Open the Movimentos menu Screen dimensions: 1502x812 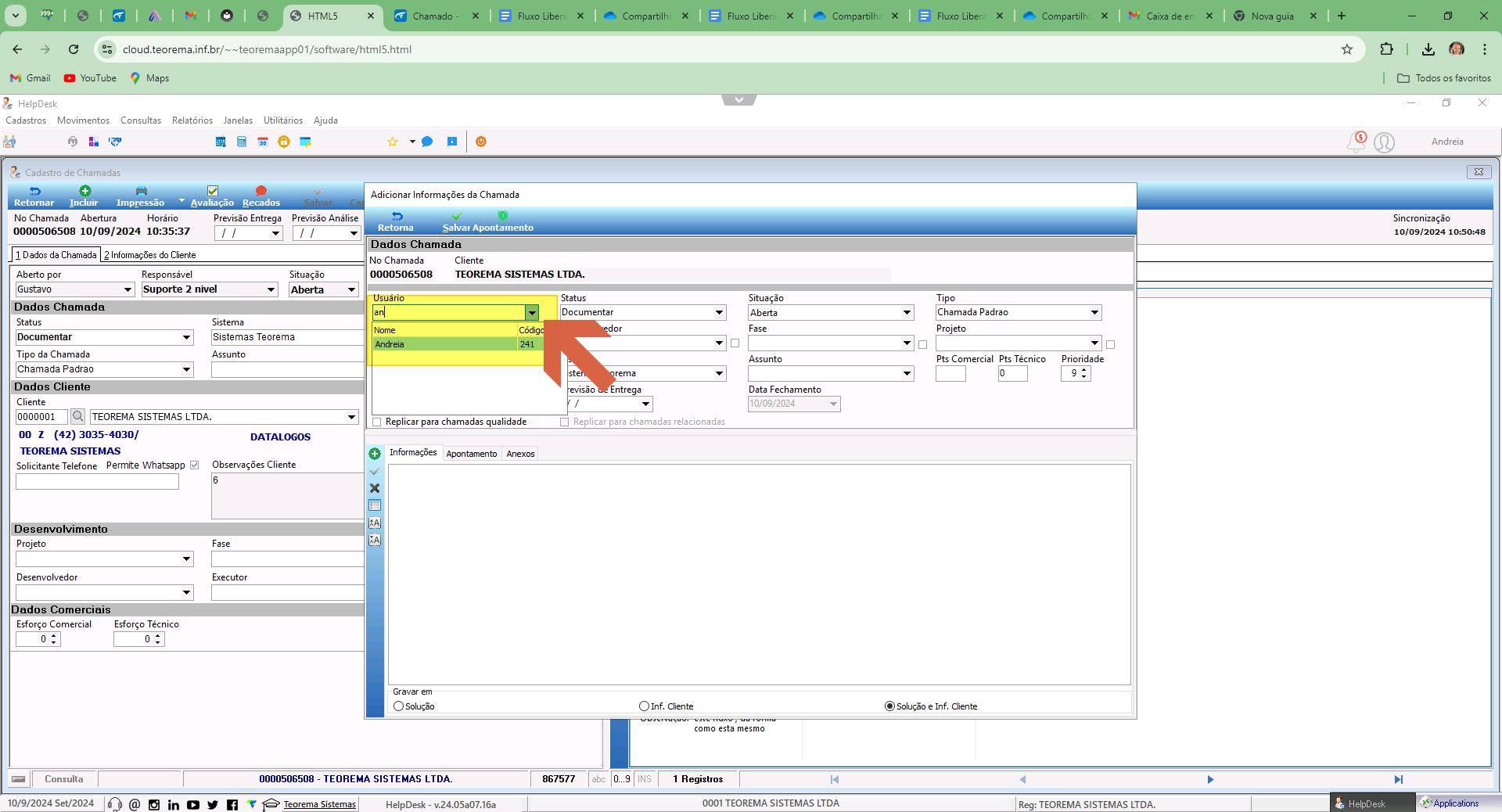click(83, 120)
